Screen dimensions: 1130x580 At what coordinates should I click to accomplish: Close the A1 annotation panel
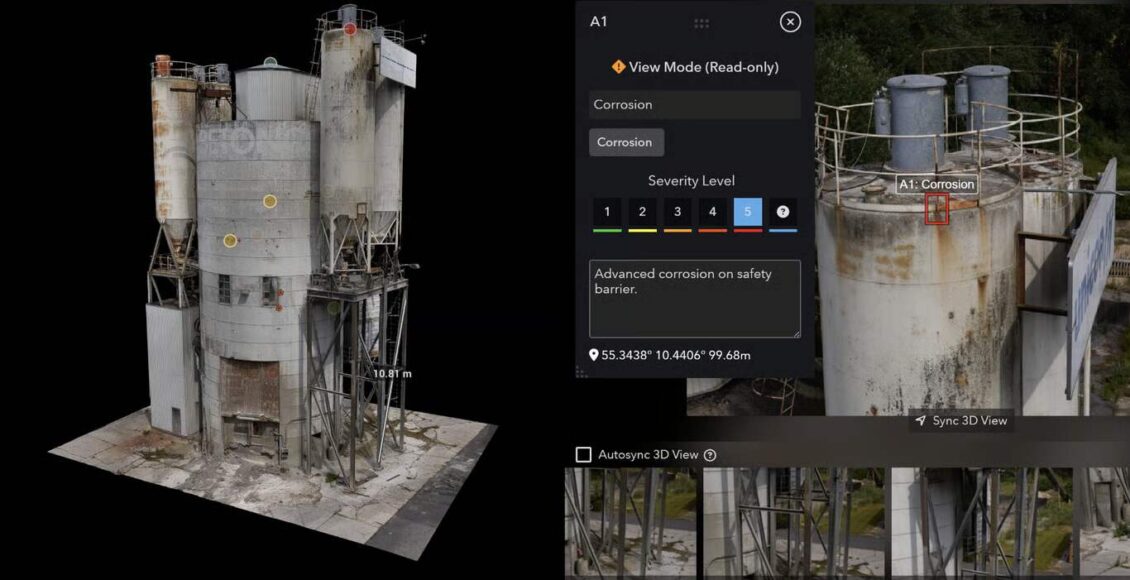click(x=790, y=22)
